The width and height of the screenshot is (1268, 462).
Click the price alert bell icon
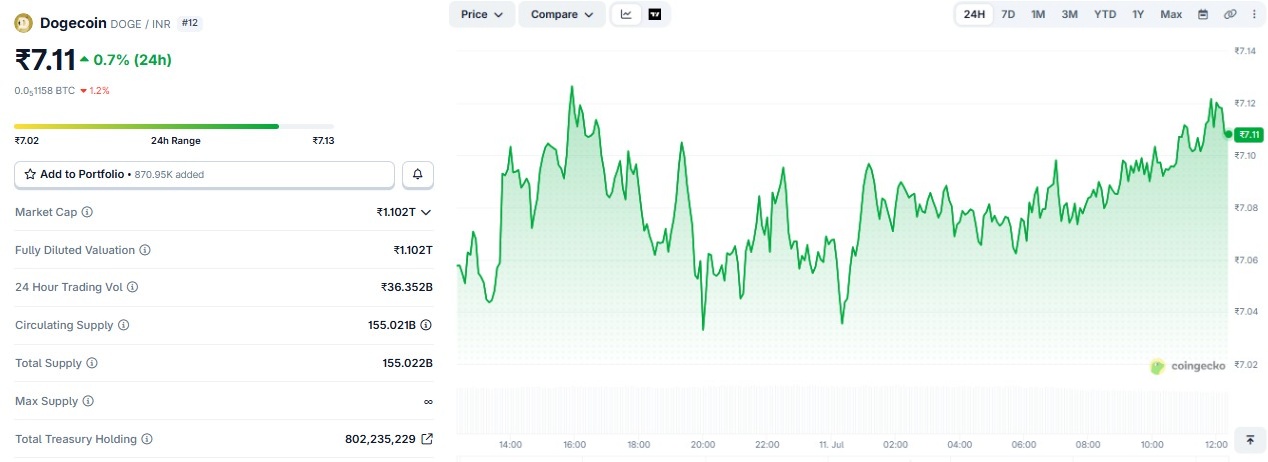418,174
